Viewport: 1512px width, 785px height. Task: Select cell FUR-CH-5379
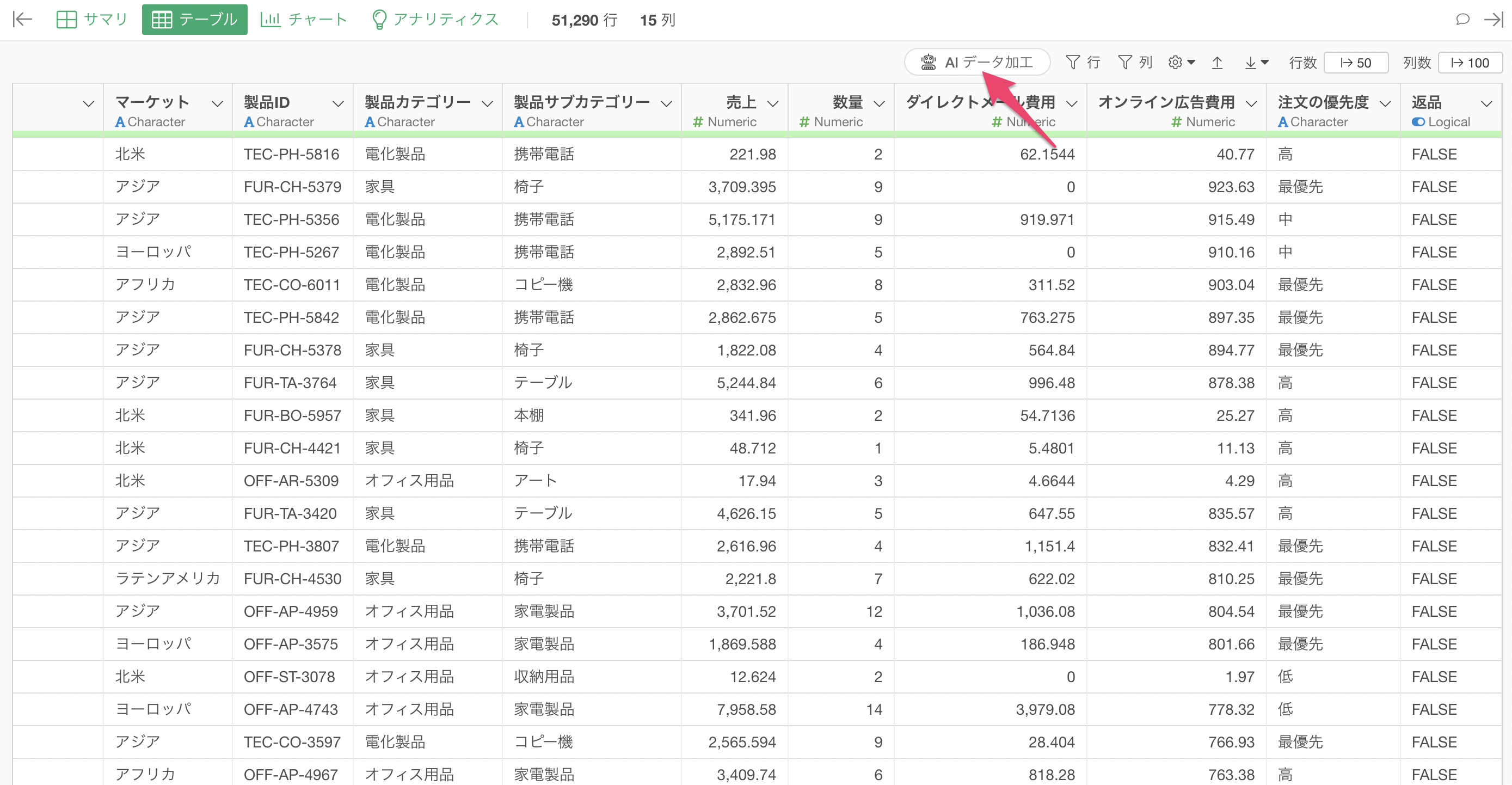click(x=292, y=187)
